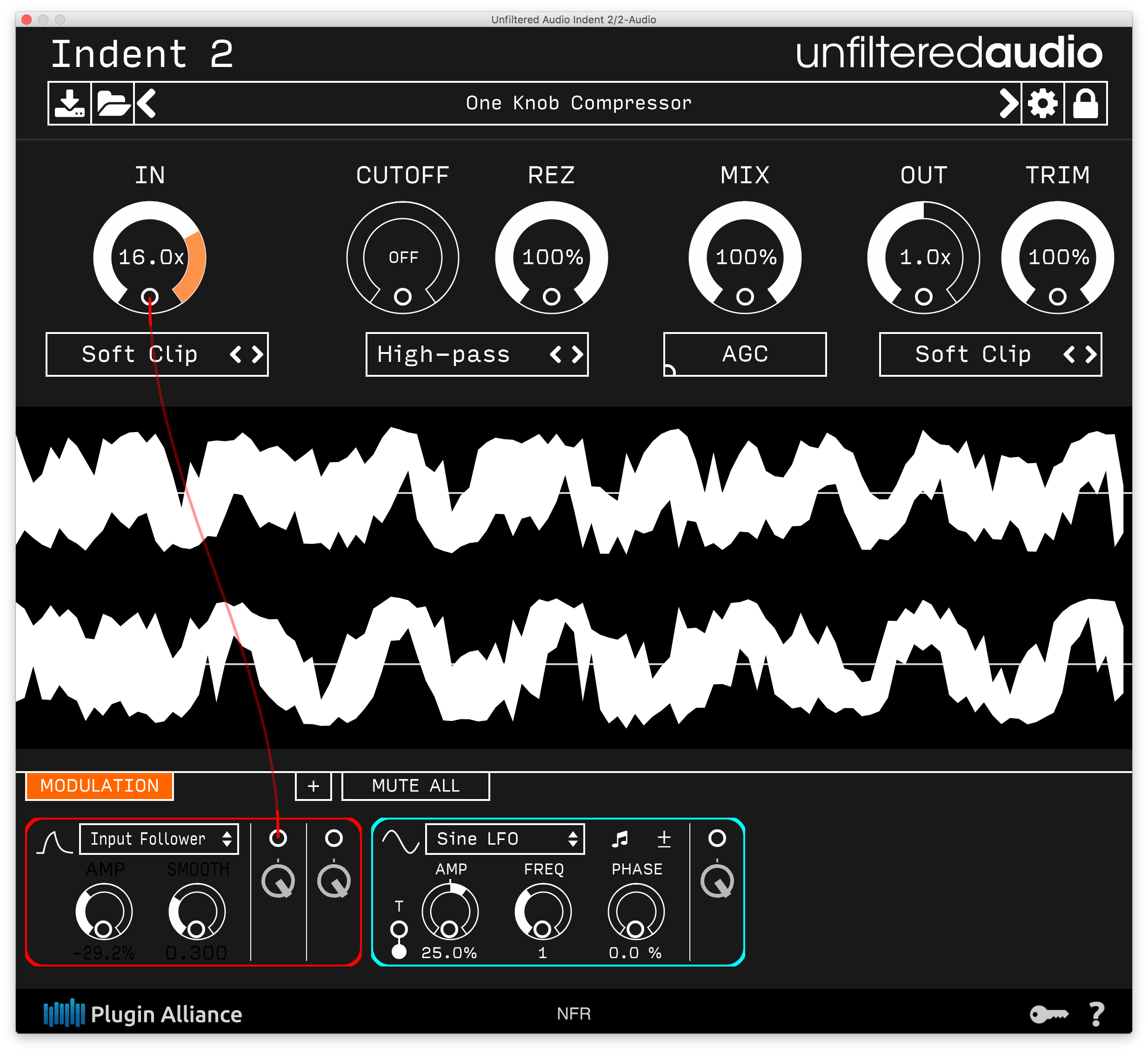The width and height of the screenshot is (1148, 1053).
Task: Open Input Follower modulator type dropdown
Action: pyautogui.click(x=159, y=839)
